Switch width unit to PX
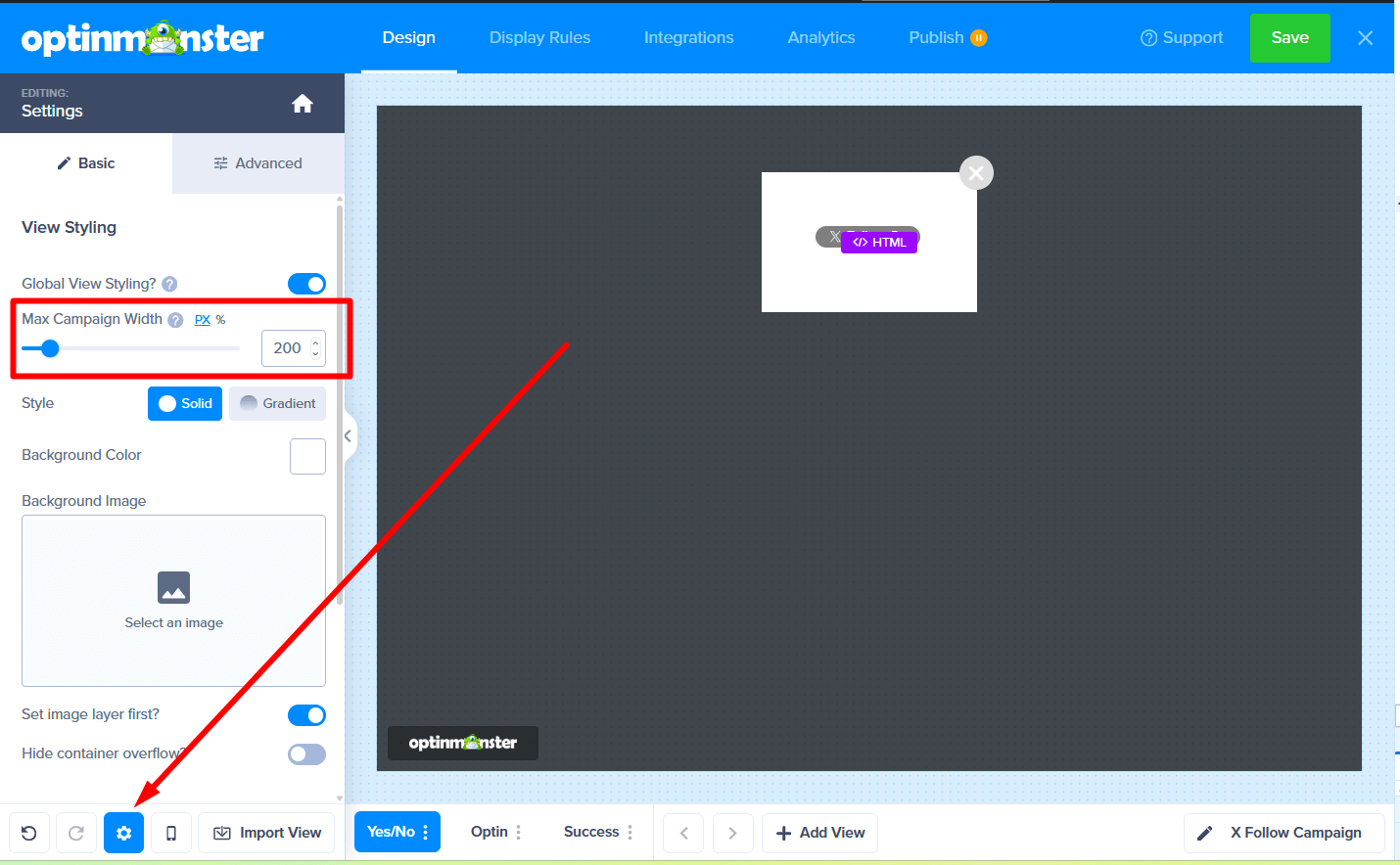This screenshot has width=1400, height=865. pyautogui.click(x=203, y=320)
